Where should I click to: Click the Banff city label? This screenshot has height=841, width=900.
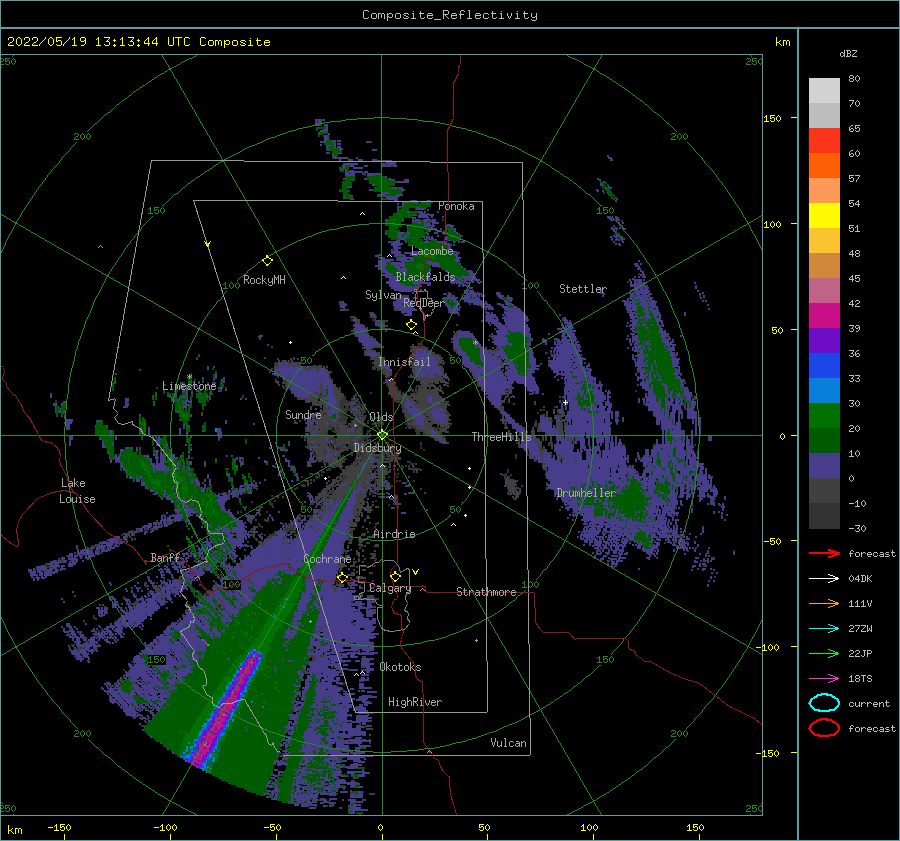pyautogui.click(x=165, y=557)
